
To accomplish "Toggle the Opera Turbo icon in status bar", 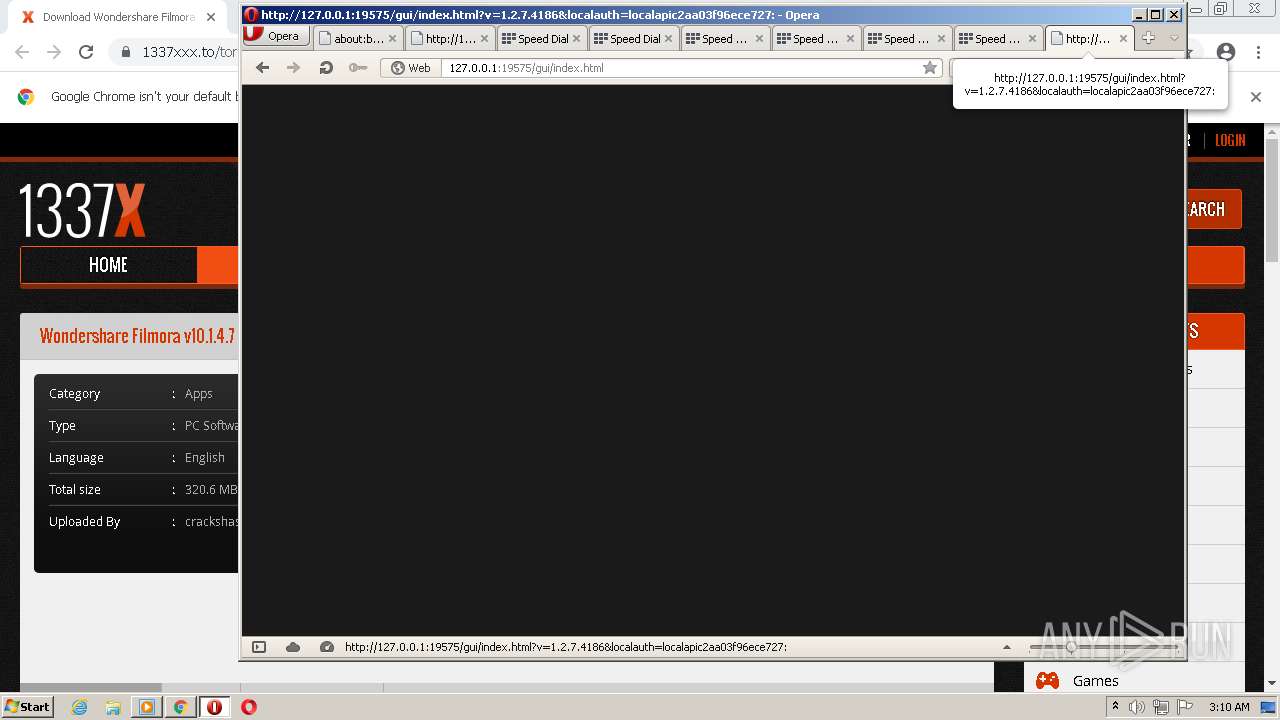I will 326,647.
